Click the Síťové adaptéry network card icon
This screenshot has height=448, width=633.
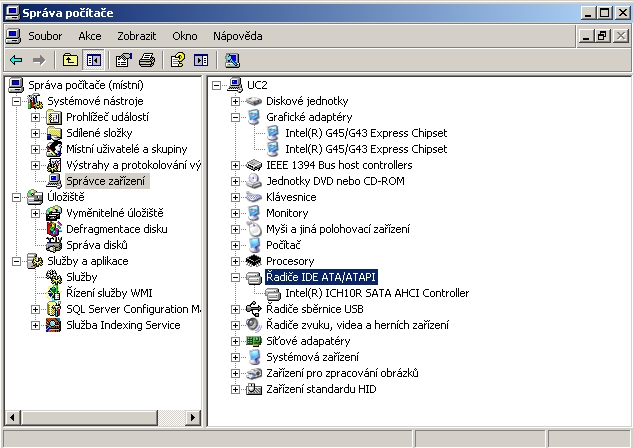pos(254,341)
